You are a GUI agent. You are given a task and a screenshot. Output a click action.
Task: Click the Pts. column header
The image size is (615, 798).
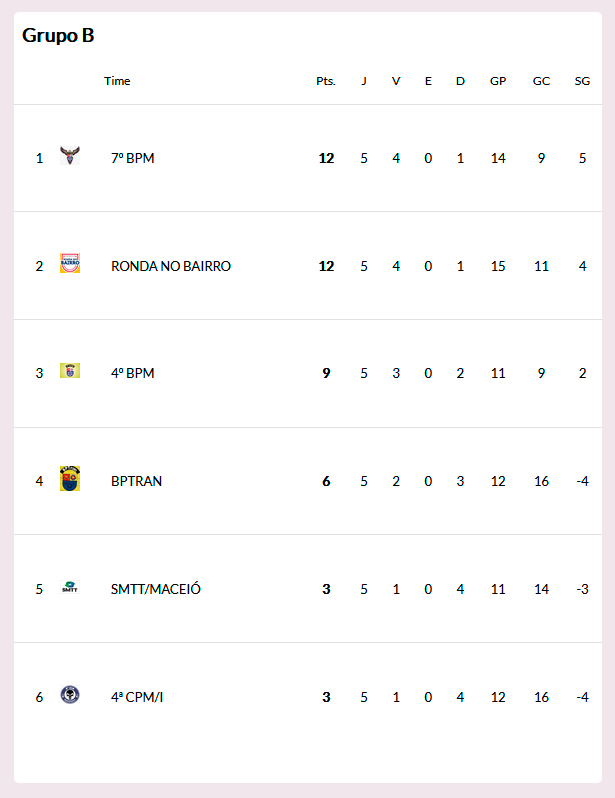(x=326, y=81)
